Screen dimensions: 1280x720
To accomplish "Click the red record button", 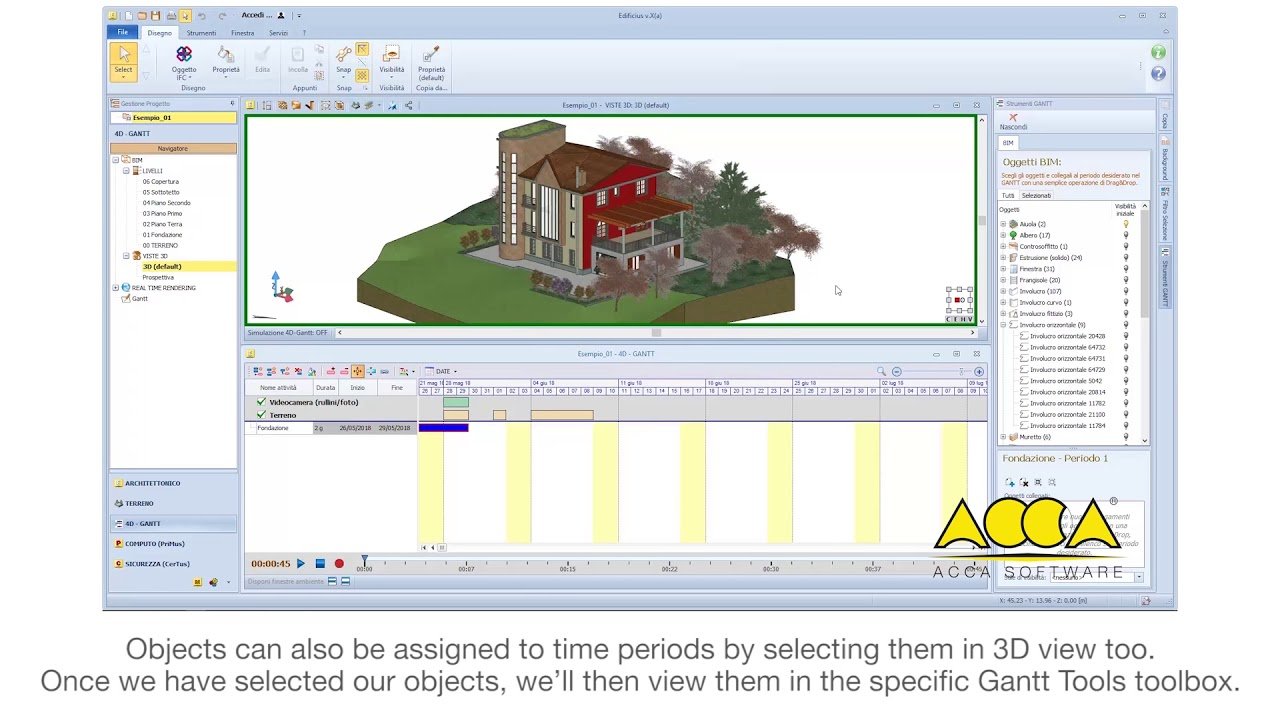I will click(339, 564).
